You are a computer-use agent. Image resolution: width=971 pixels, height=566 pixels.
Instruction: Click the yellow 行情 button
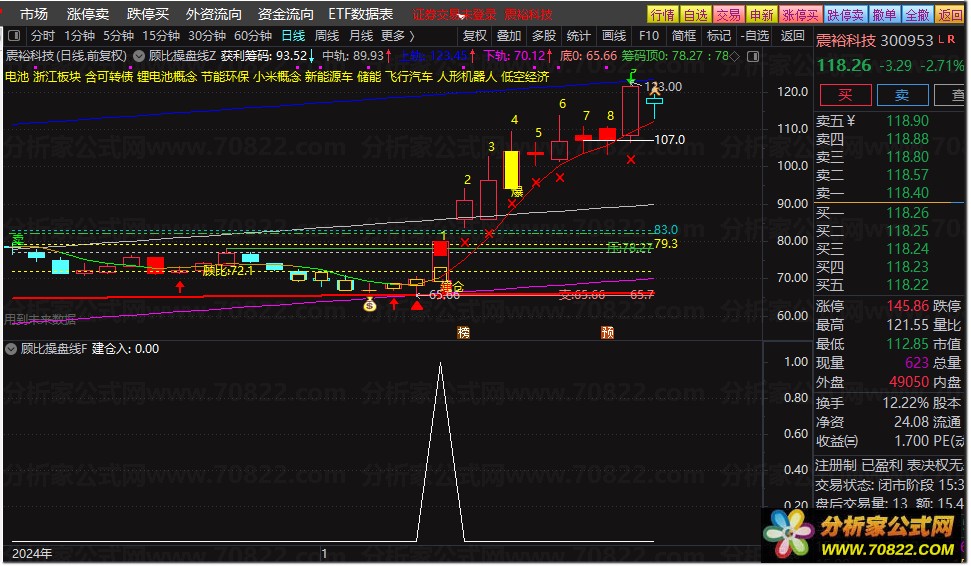[663, 14]
